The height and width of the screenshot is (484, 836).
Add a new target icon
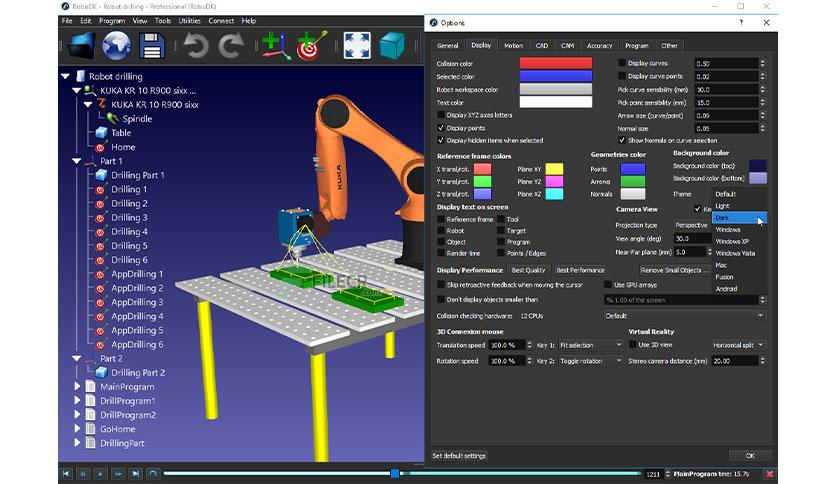coord(311,46)
